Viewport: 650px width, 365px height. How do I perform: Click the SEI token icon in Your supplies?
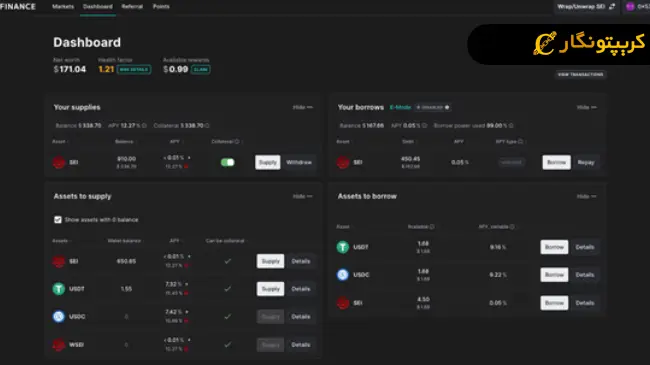(59, 162)
